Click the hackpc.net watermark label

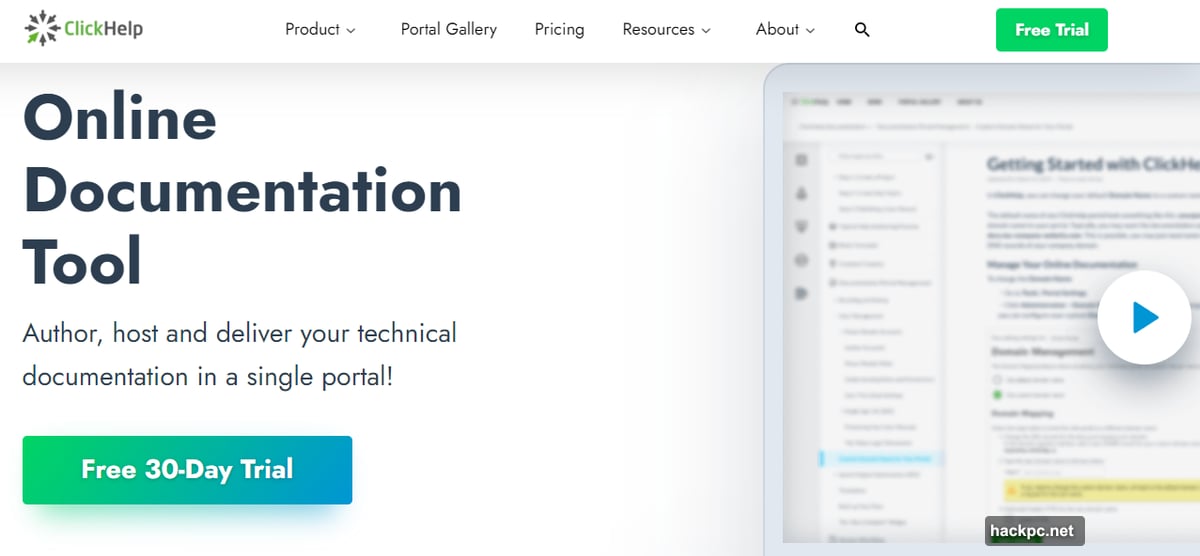1034,531
